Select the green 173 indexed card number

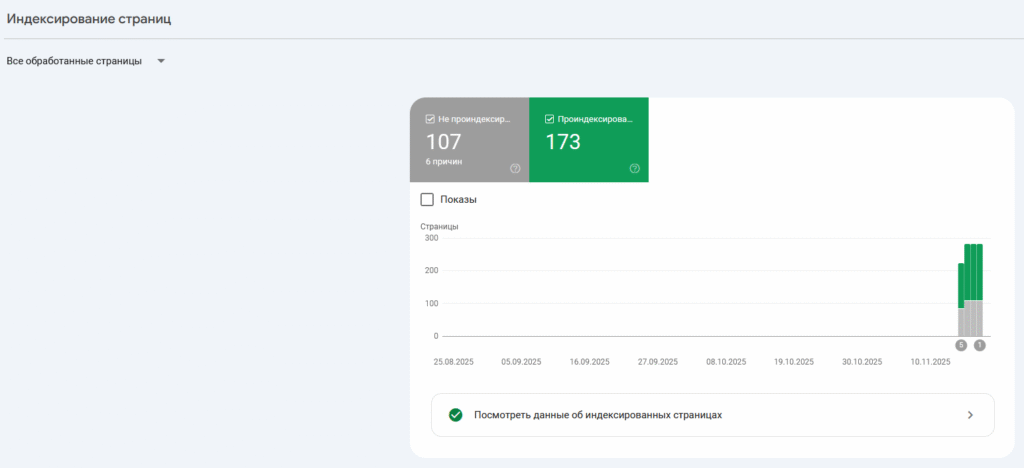point(563,142)
